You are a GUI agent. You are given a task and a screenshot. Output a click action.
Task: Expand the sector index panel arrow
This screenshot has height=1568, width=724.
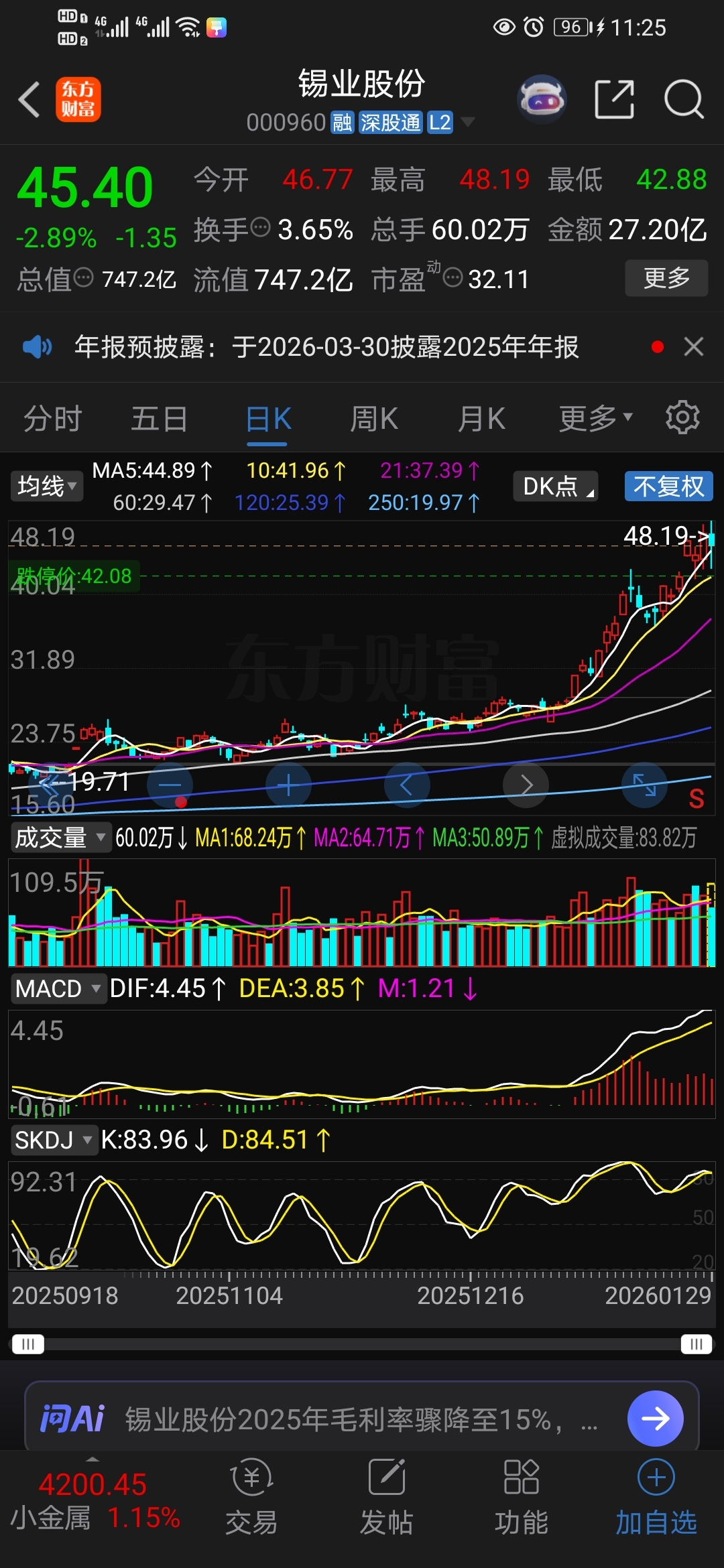point(93,1459)
